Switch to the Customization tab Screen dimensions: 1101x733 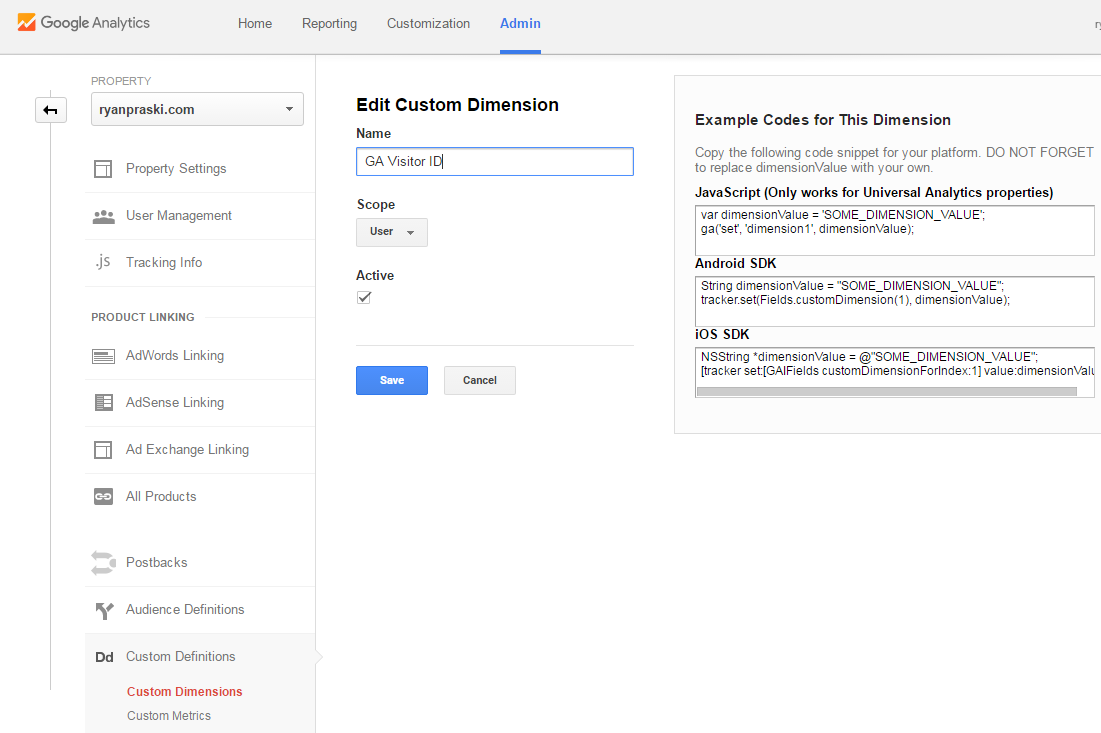click(x=428, y=23)
